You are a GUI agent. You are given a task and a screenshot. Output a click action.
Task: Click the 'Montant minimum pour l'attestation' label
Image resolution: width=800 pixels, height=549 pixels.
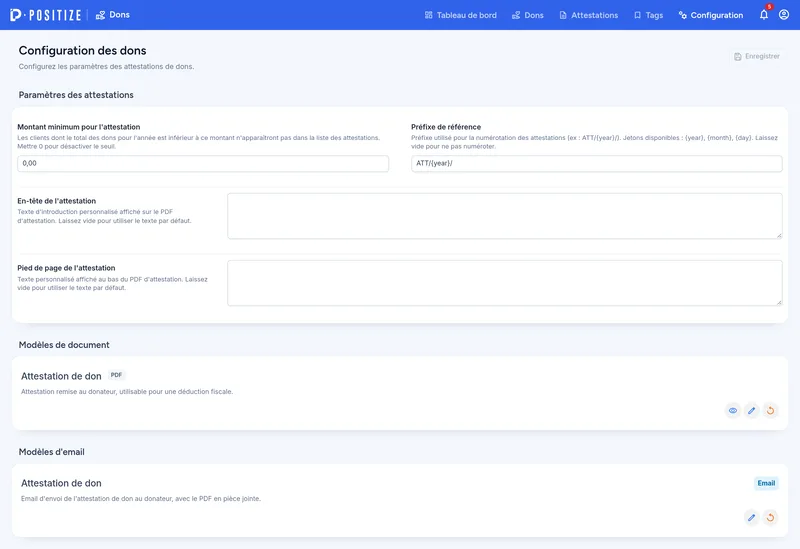coord(79,127)
